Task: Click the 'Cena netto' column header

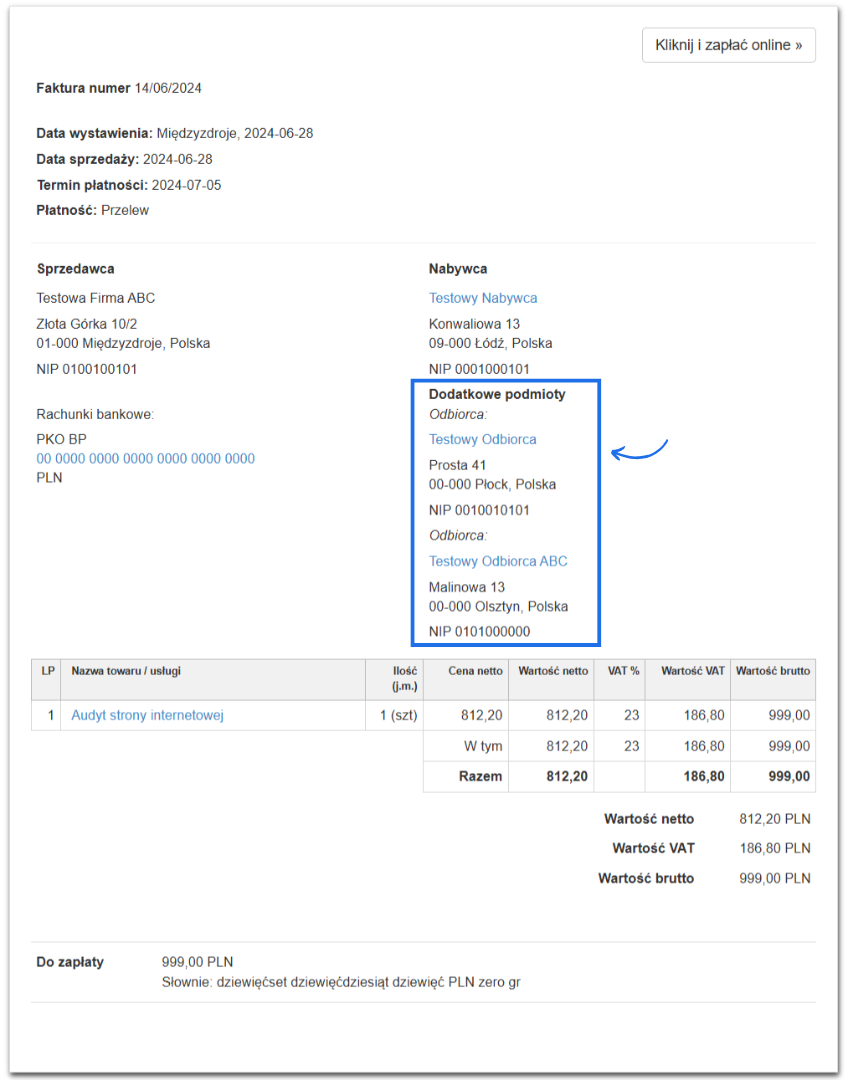Action: pyautogui.click(x=475, y=671)
